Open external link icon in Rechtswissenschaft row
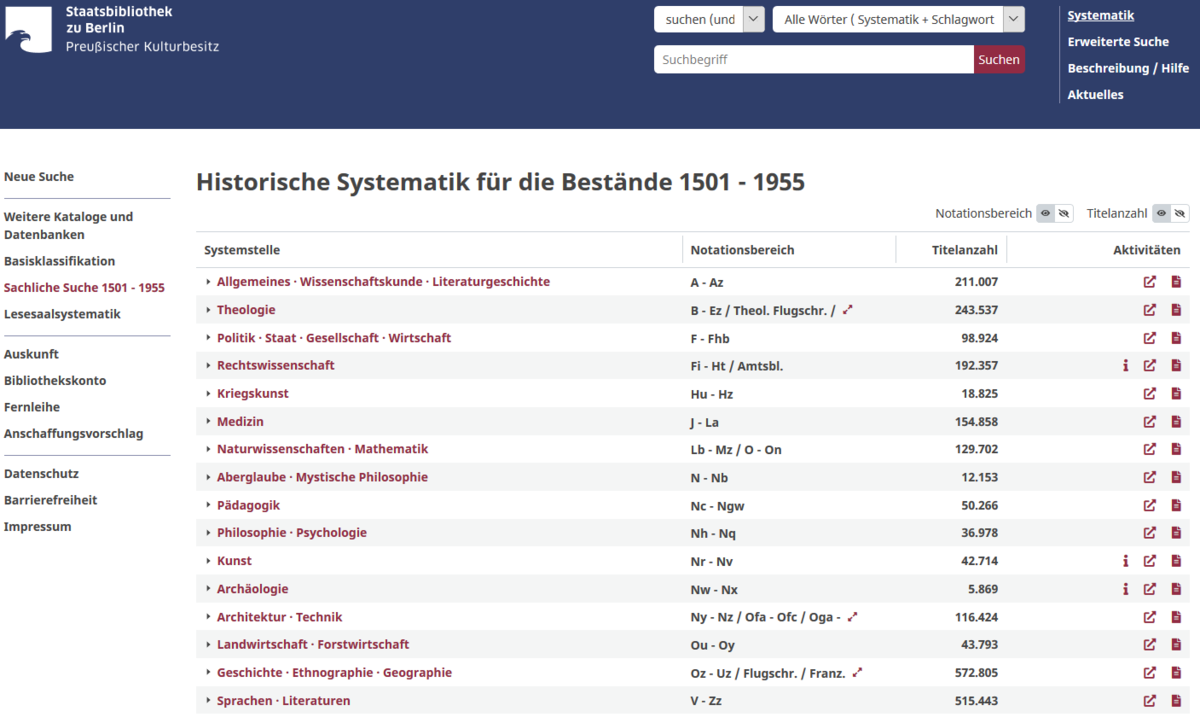The width and height of the screenshot is (1200, 723). pos(1150,366)
